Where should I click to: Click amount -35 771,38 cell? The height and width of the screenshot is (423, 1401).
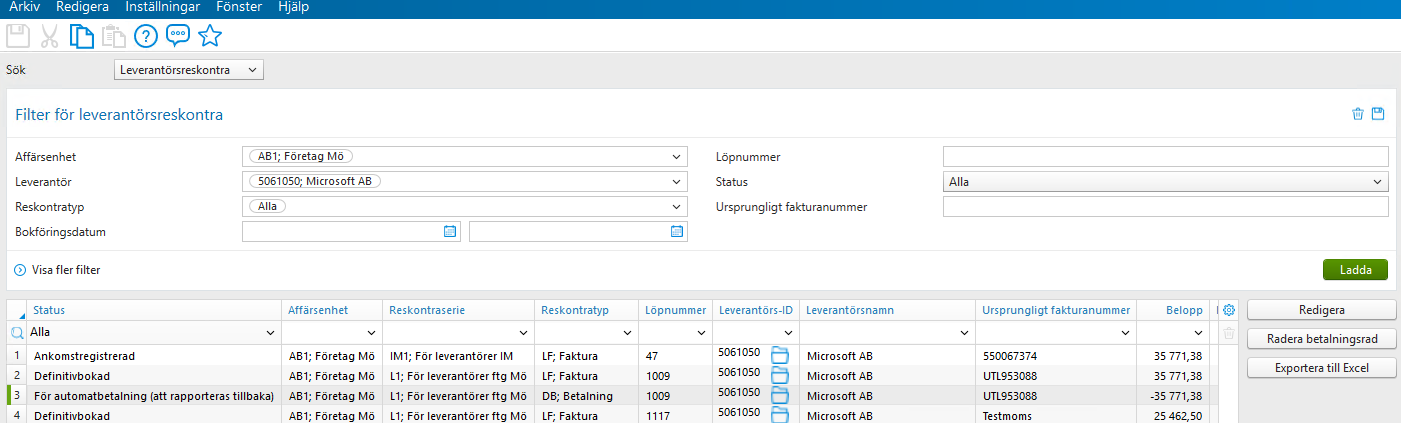1174,396
